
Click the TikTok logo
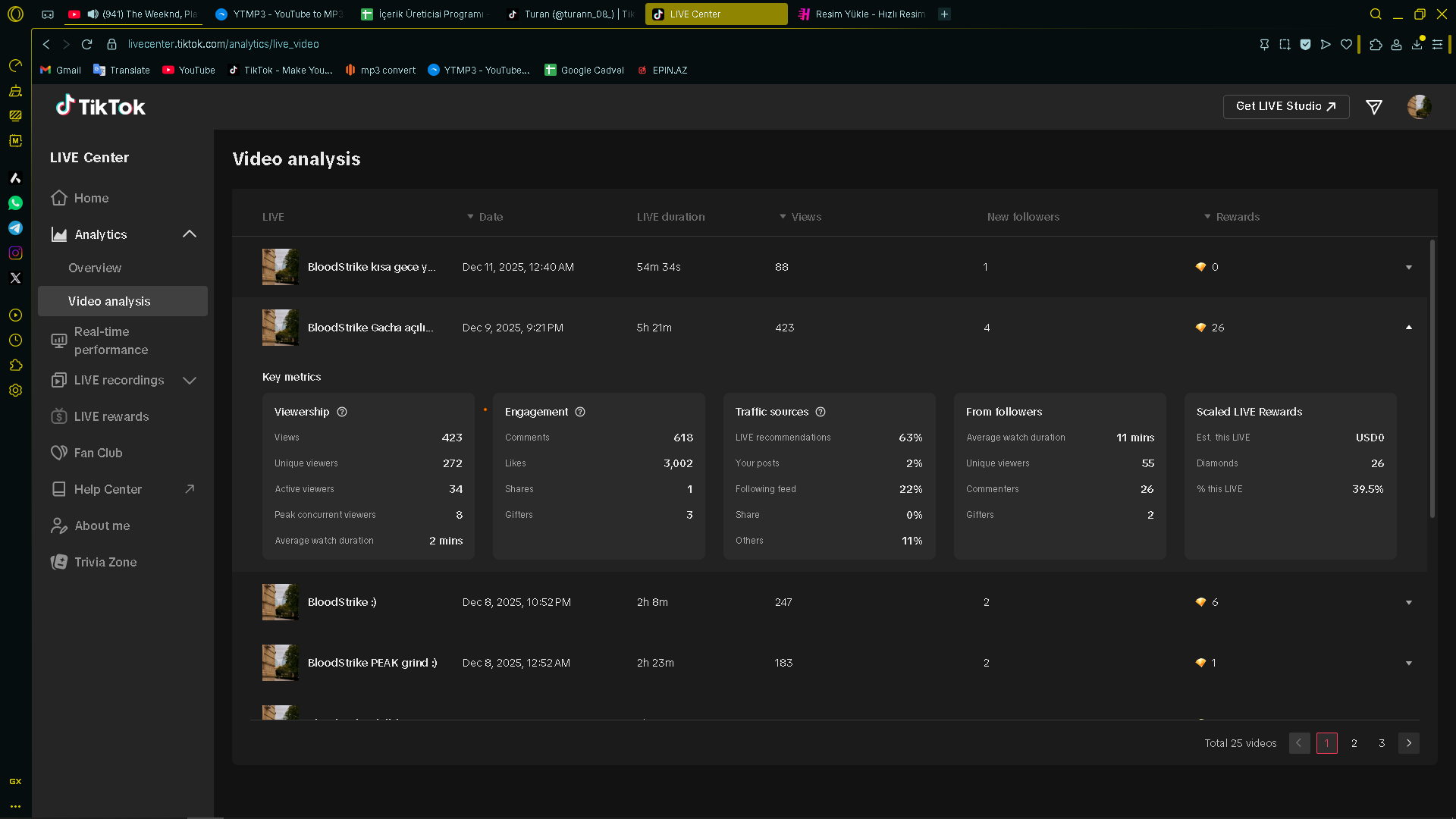coord(100,106)
